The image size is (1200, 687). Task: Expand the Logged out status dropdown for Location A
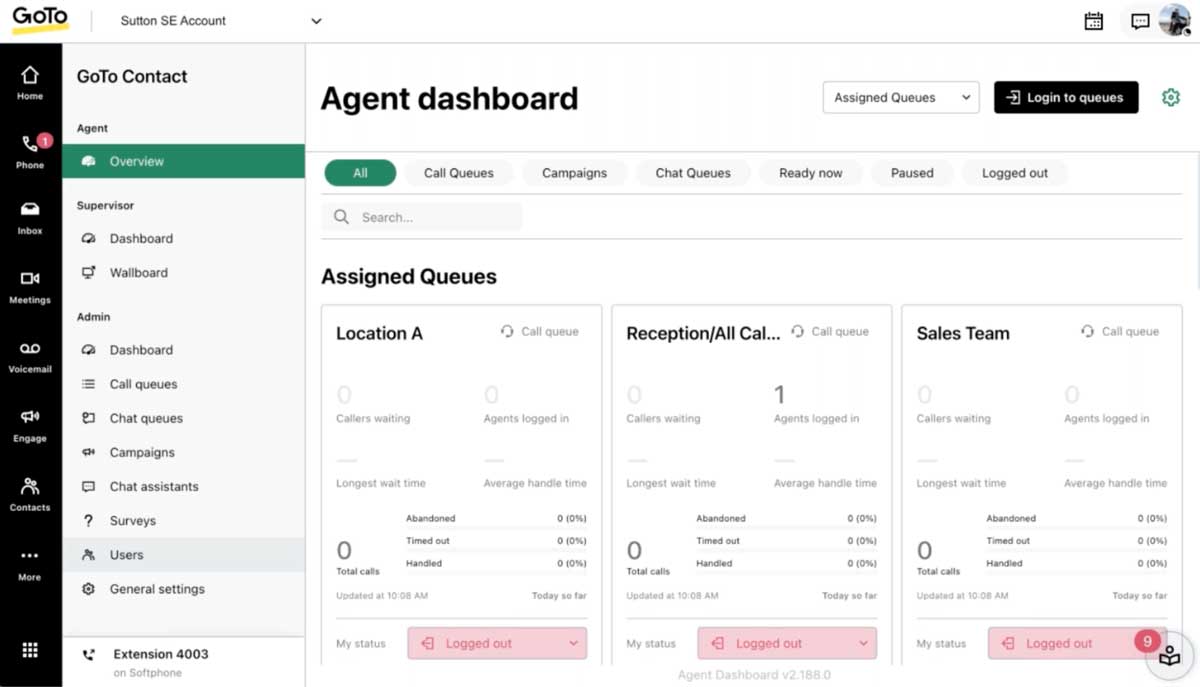(x=496, y=643)
